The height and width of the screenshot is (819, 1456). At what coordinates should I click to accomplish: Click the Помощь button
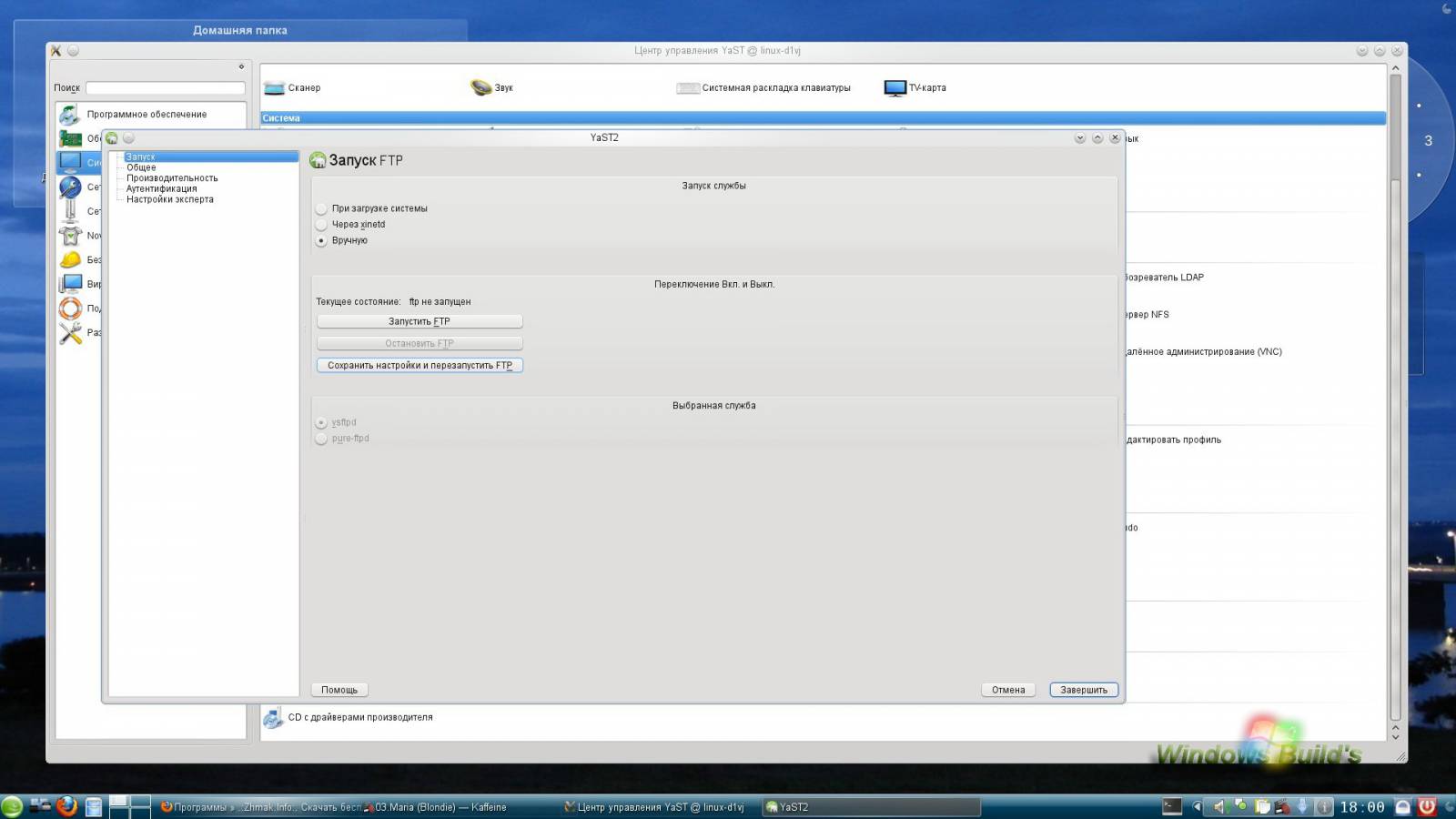[x=339, y=690]
